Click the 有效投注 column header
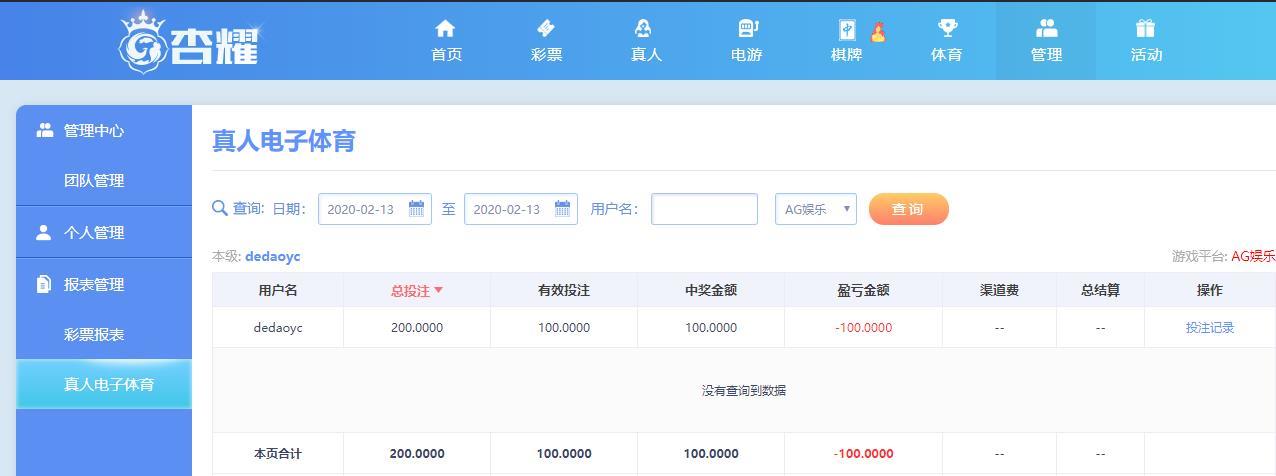Image resolution: width=1276 pixels, height=476 pixels. pos(564,290)
